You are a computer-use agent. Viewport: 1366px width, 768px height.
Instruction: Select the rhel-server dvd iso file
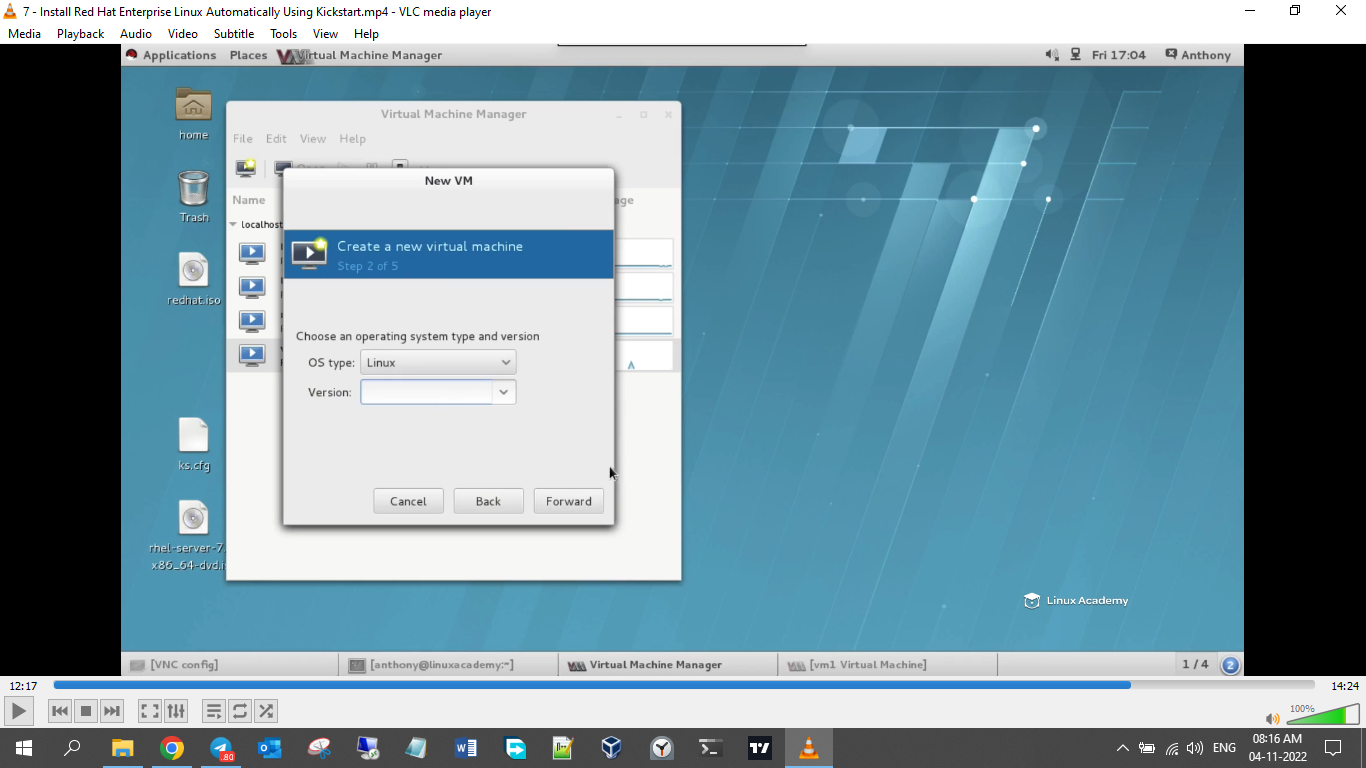(x=190, y=536)
